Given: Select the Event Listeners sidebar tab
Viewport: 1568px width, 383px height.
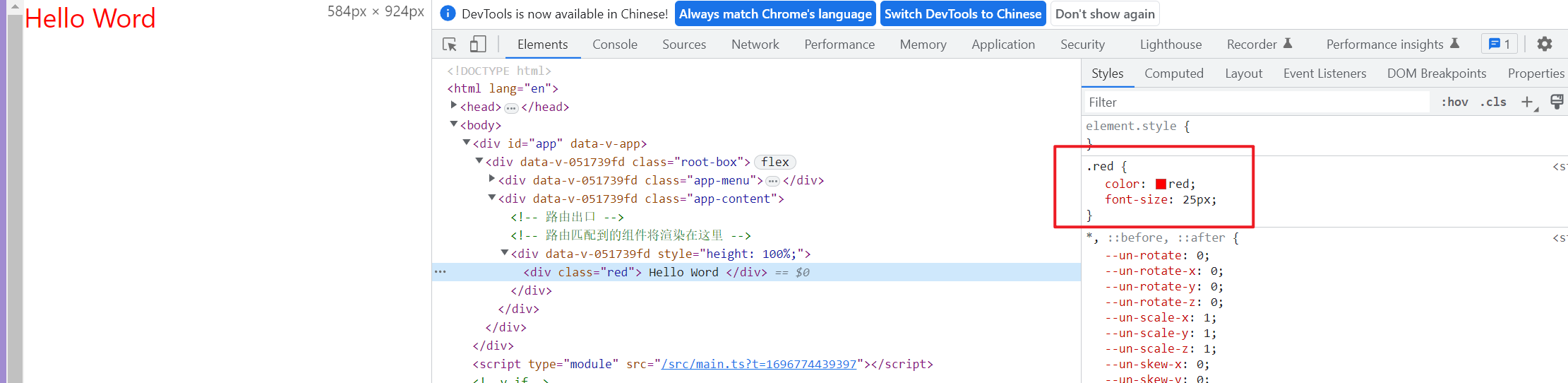Looking at the screenshot, I should (x=1325, y=73).
